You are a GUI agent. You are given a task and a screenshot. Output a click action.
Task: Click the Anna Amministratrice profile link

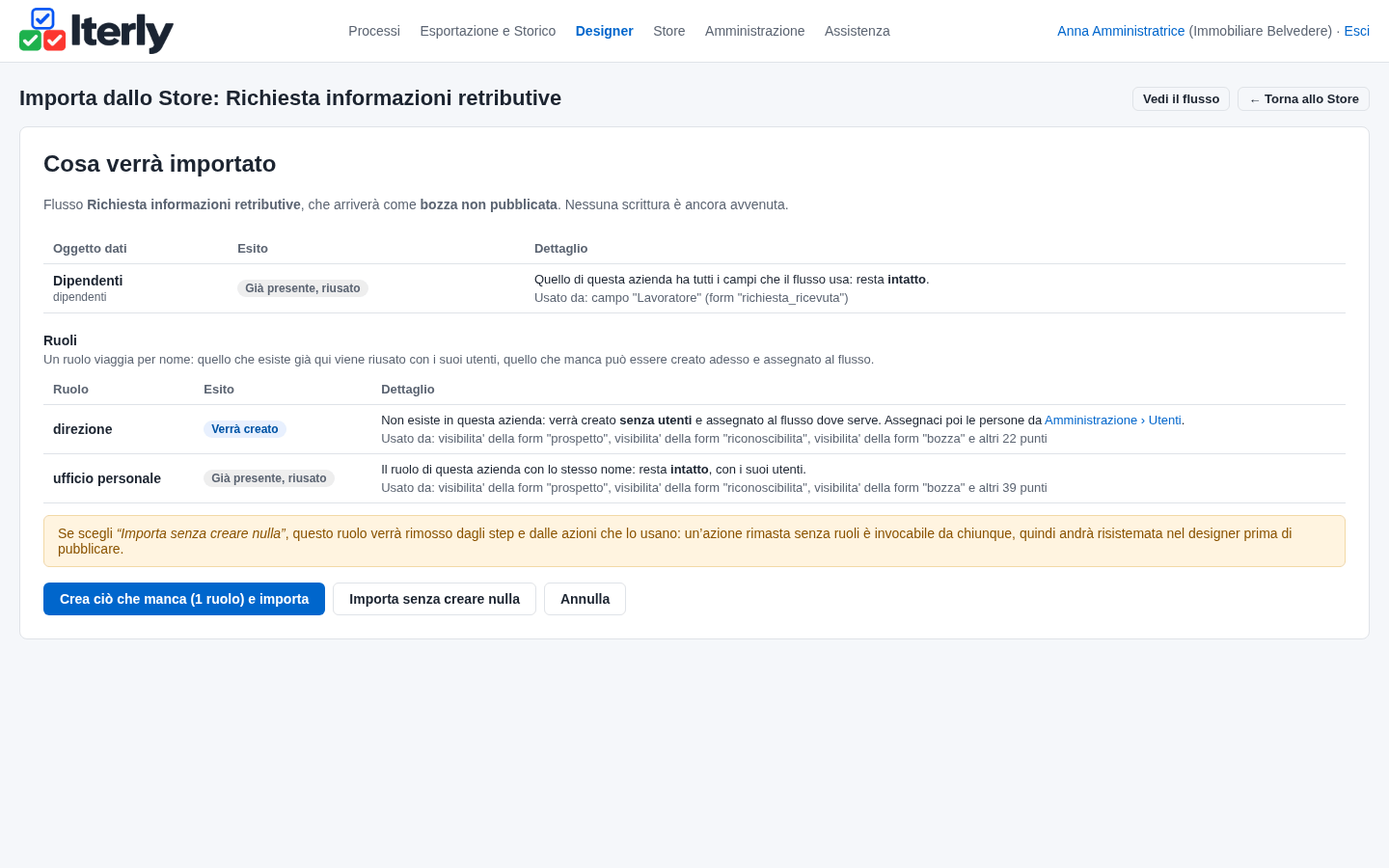click(1121, 31)
